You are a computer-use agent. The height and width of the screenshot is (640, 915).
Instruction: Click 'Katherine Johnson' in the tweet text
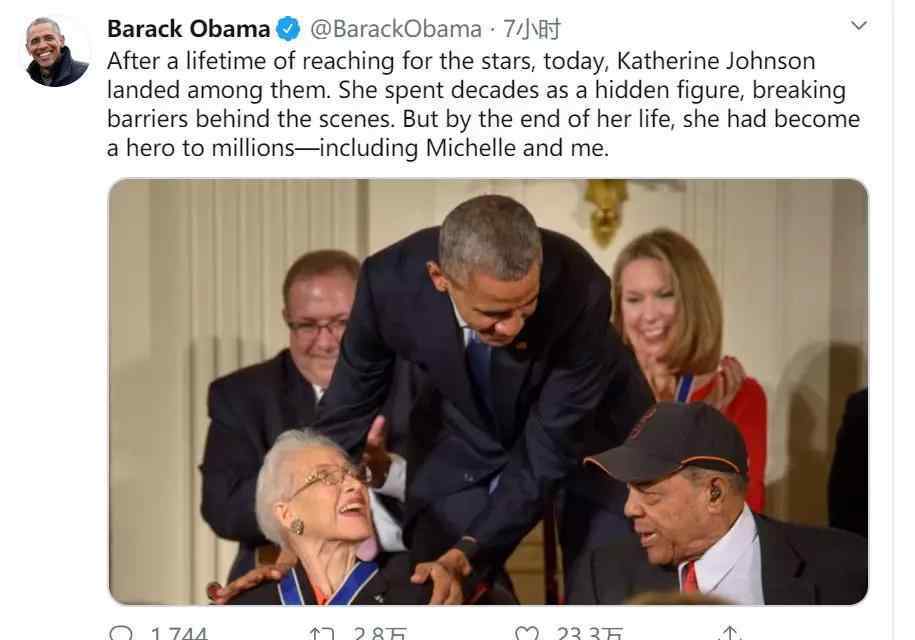point(715,61)
